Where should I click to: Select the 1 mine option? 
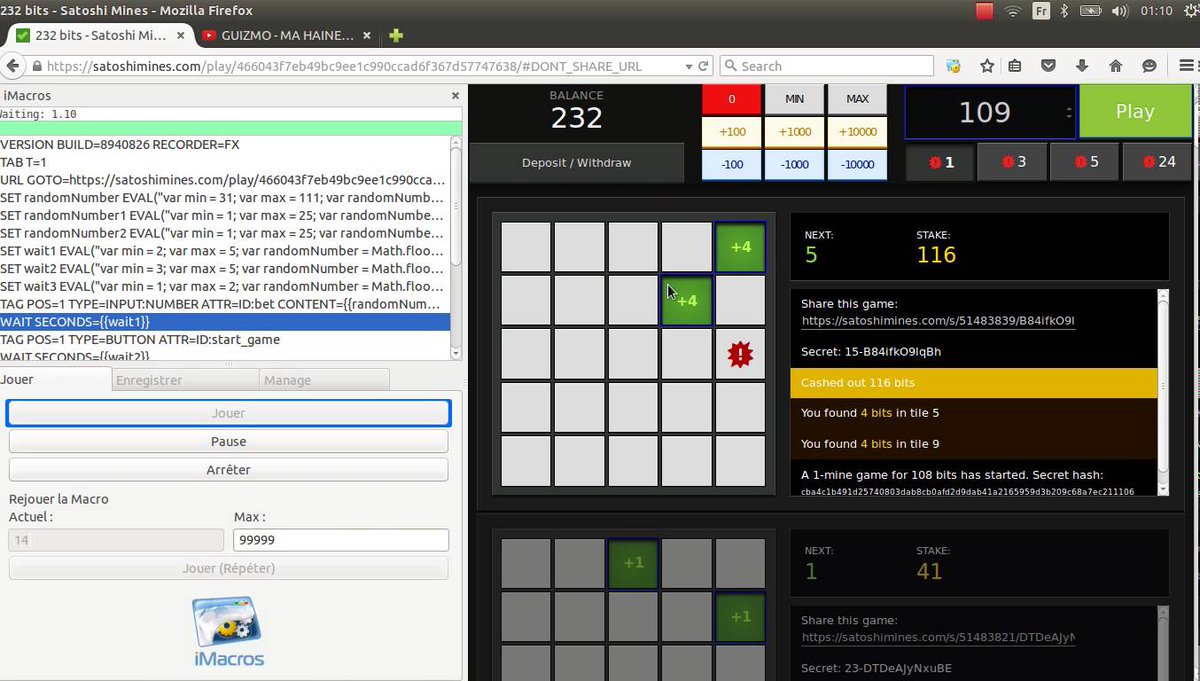[x=939, y=161]
